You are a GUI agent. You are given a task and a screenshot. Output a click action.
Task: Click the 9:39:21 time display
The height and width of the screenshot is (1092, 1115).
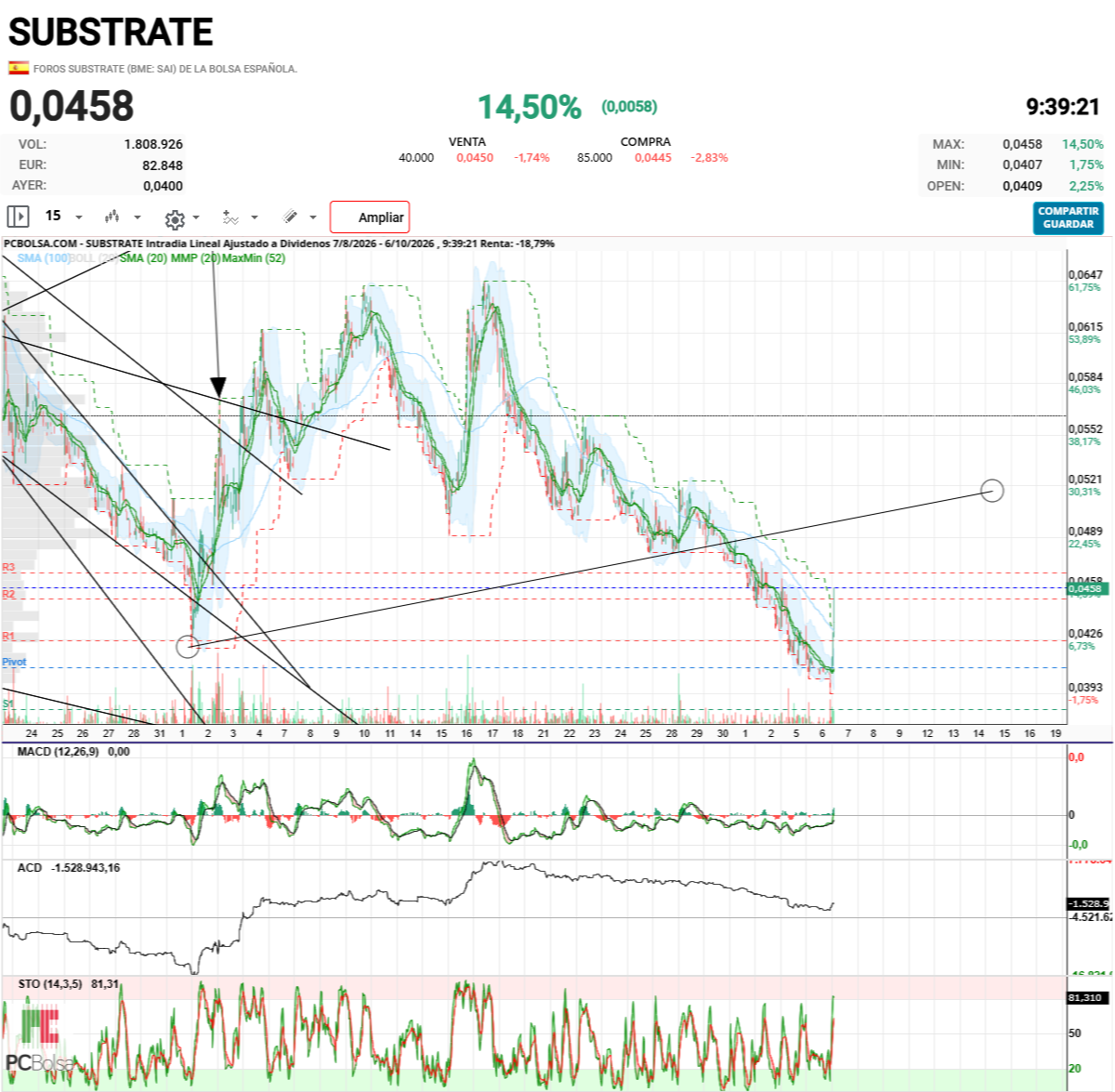pos(1063,107)
